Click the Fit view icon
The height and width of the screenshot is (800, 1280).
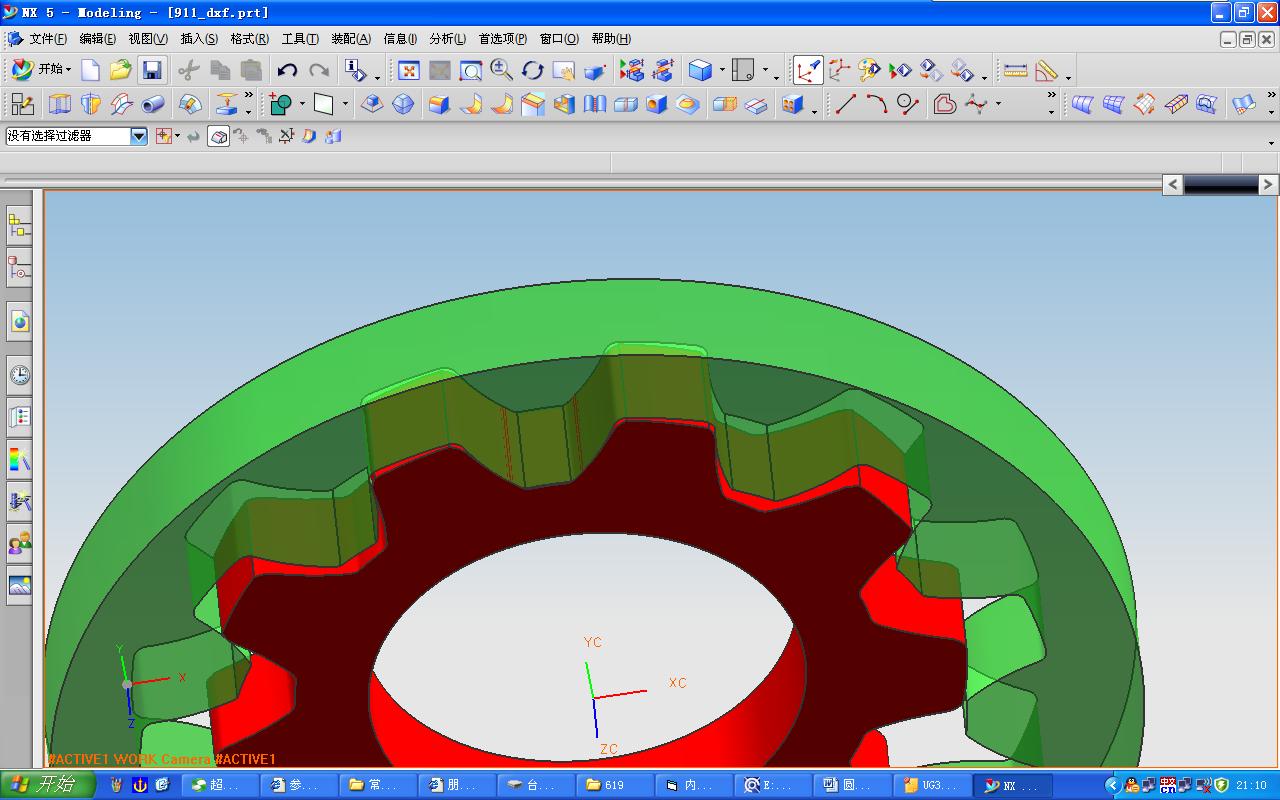[x=408, y=70]
